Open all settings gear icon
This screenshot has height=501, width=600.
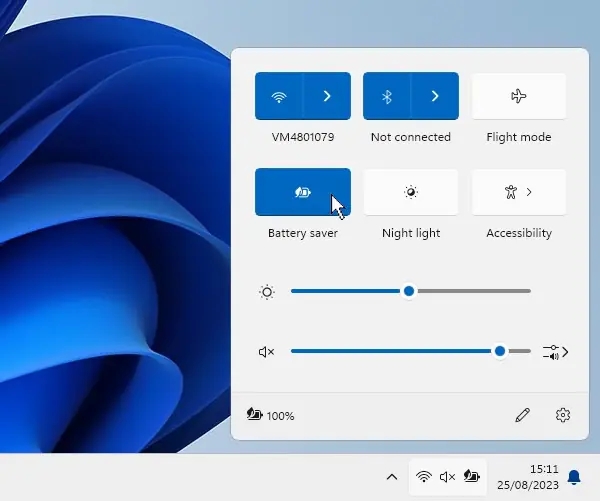point(562,415)
